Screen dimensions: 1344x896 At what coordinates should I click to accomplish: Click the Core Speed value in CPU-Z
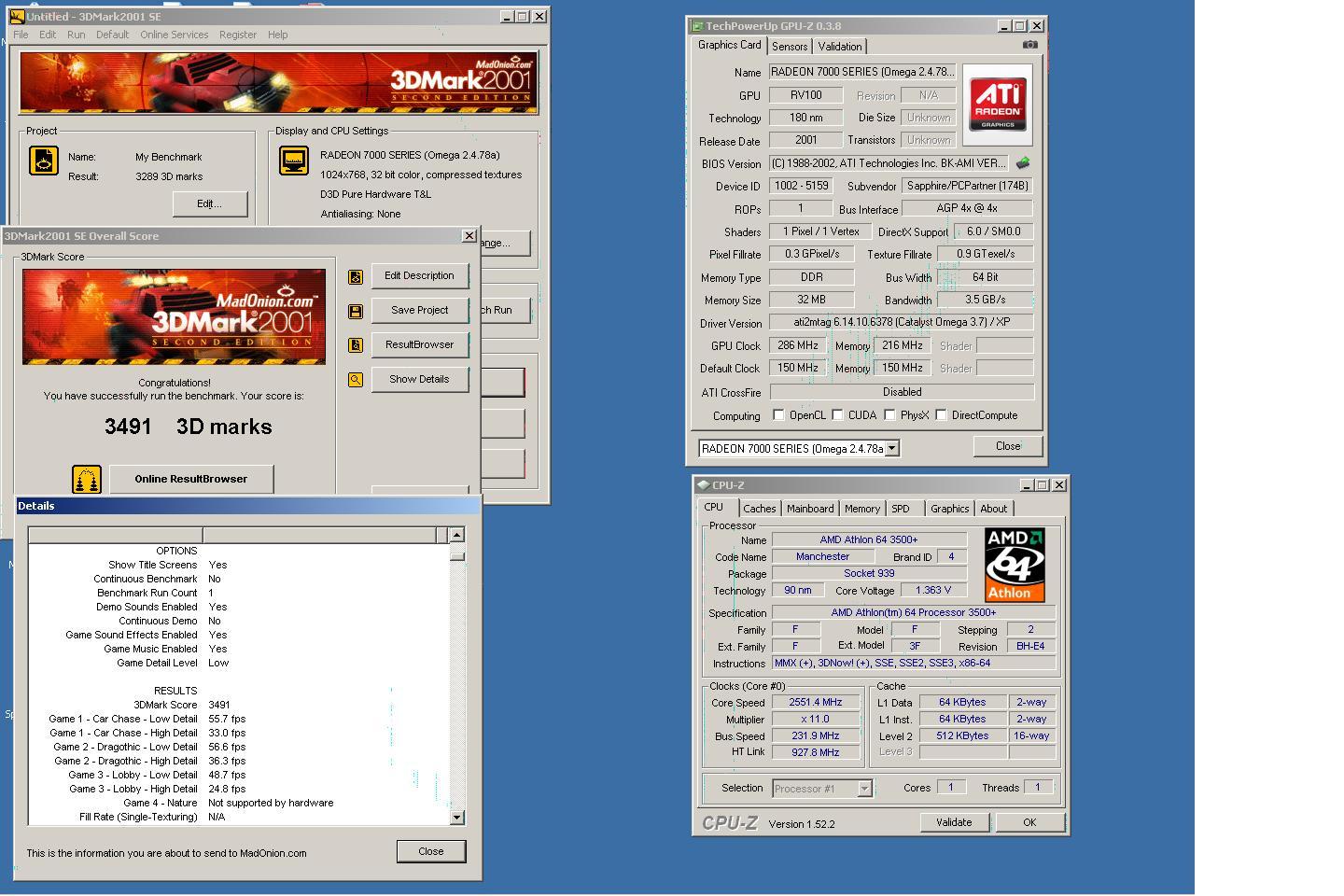(816, 703)
